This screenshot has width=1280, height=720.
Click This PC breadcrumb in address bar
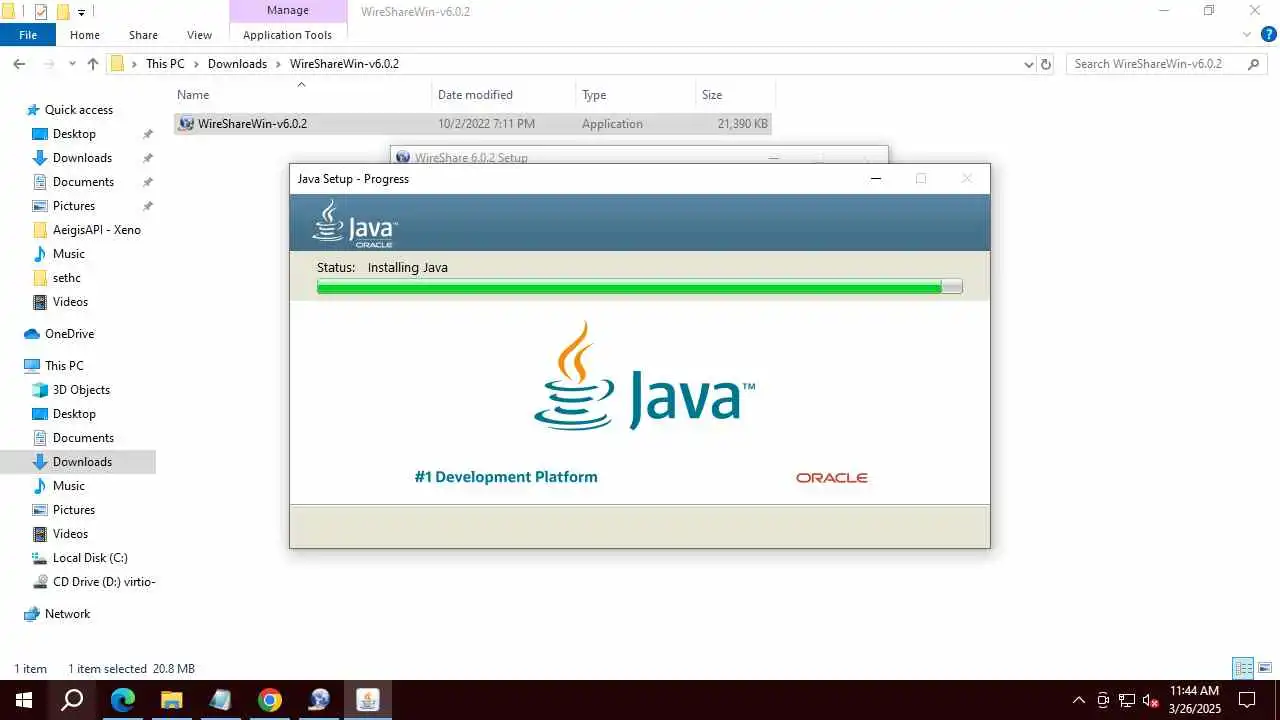point(165,64)
